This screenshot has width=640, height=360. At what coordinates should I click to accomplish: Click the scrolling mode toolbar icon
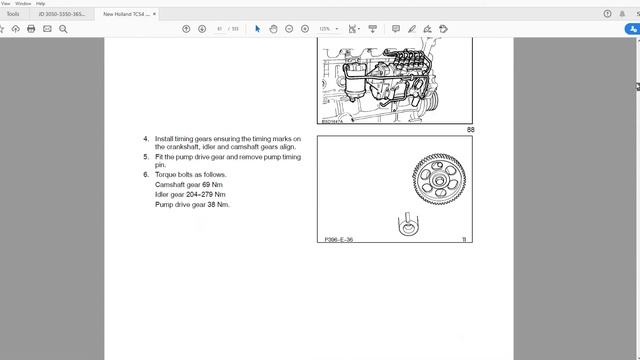click(x=372, y=29)
